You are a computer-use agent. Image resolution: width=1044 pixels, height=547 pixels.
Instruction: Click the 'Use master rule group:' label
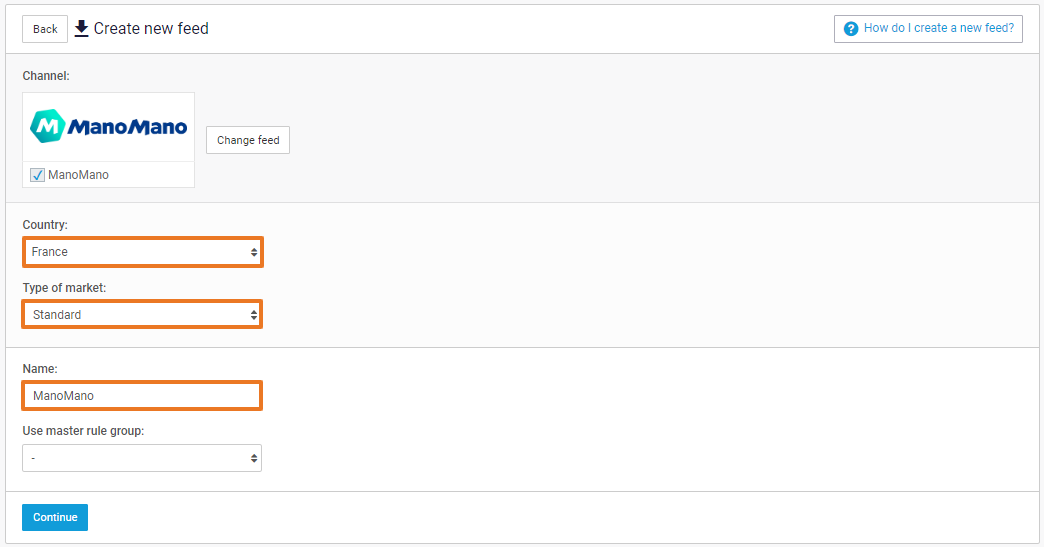click(x=82, y=431)
